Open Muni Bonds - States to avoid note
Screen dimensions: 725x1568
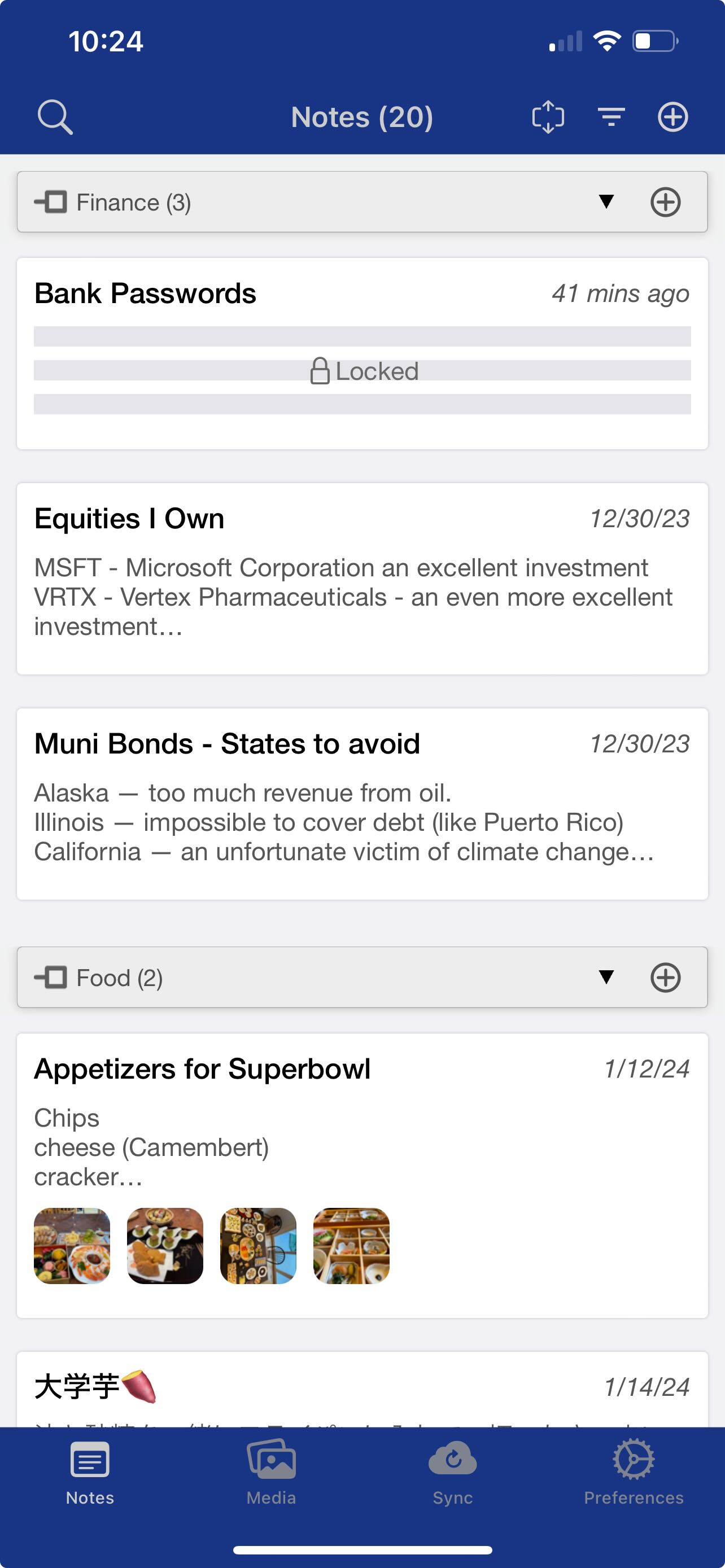pyautogui.click(x=362, y=804)
